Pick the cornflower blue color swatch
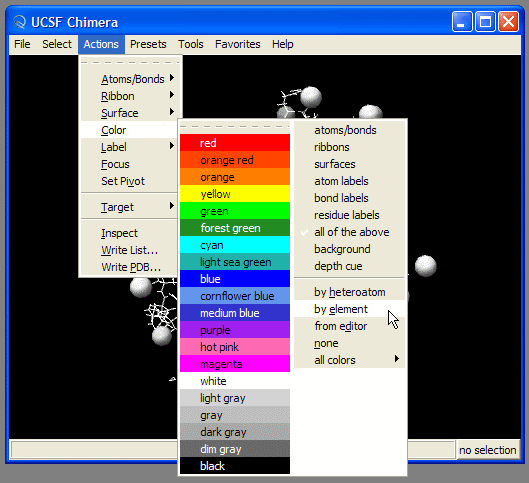Image resolution: width=529 pixels, height=483 pixels. pyautogui.click(x=235, y=296)
